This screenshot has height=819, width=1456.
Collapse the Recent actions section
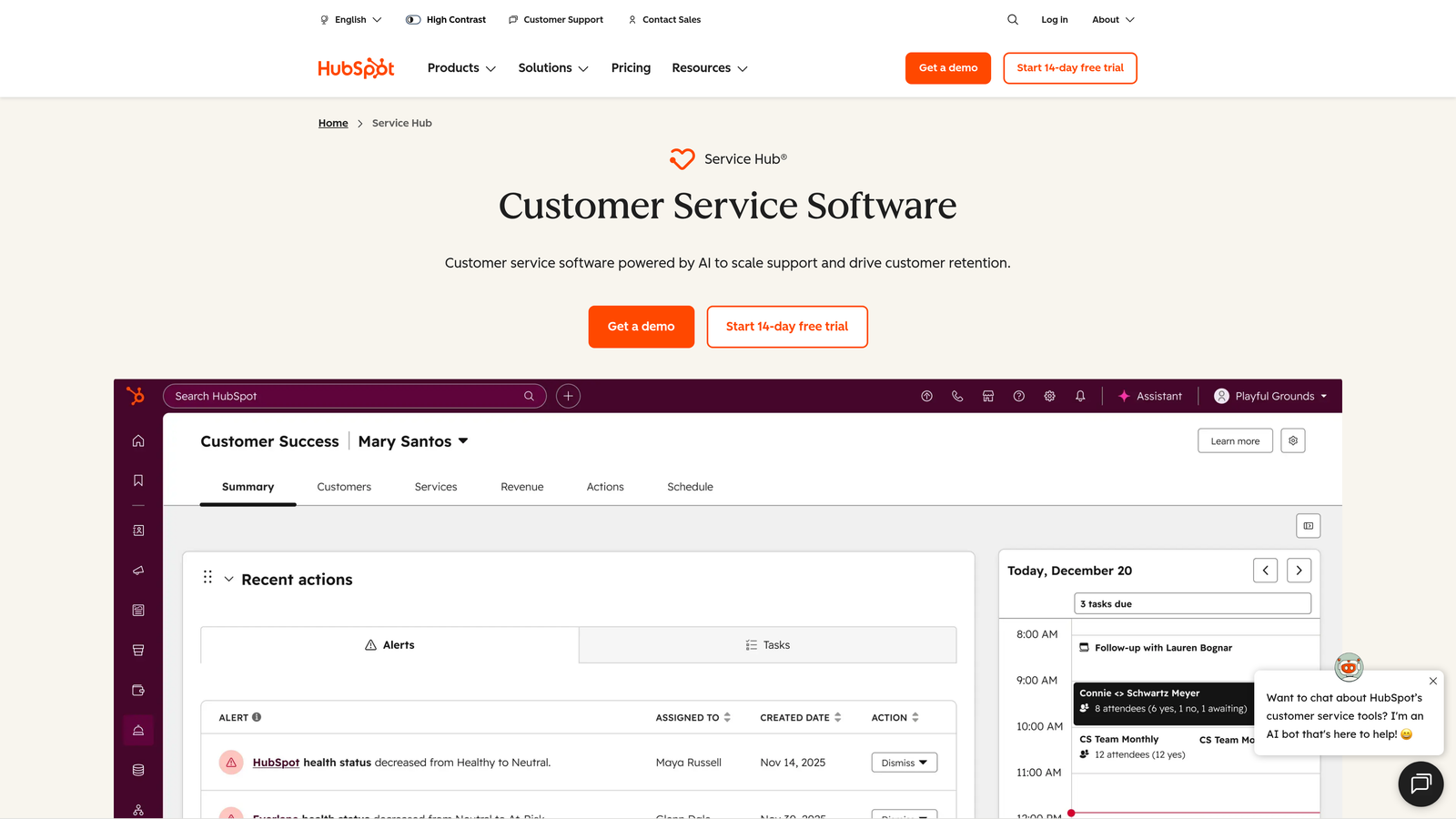point(227,579)
